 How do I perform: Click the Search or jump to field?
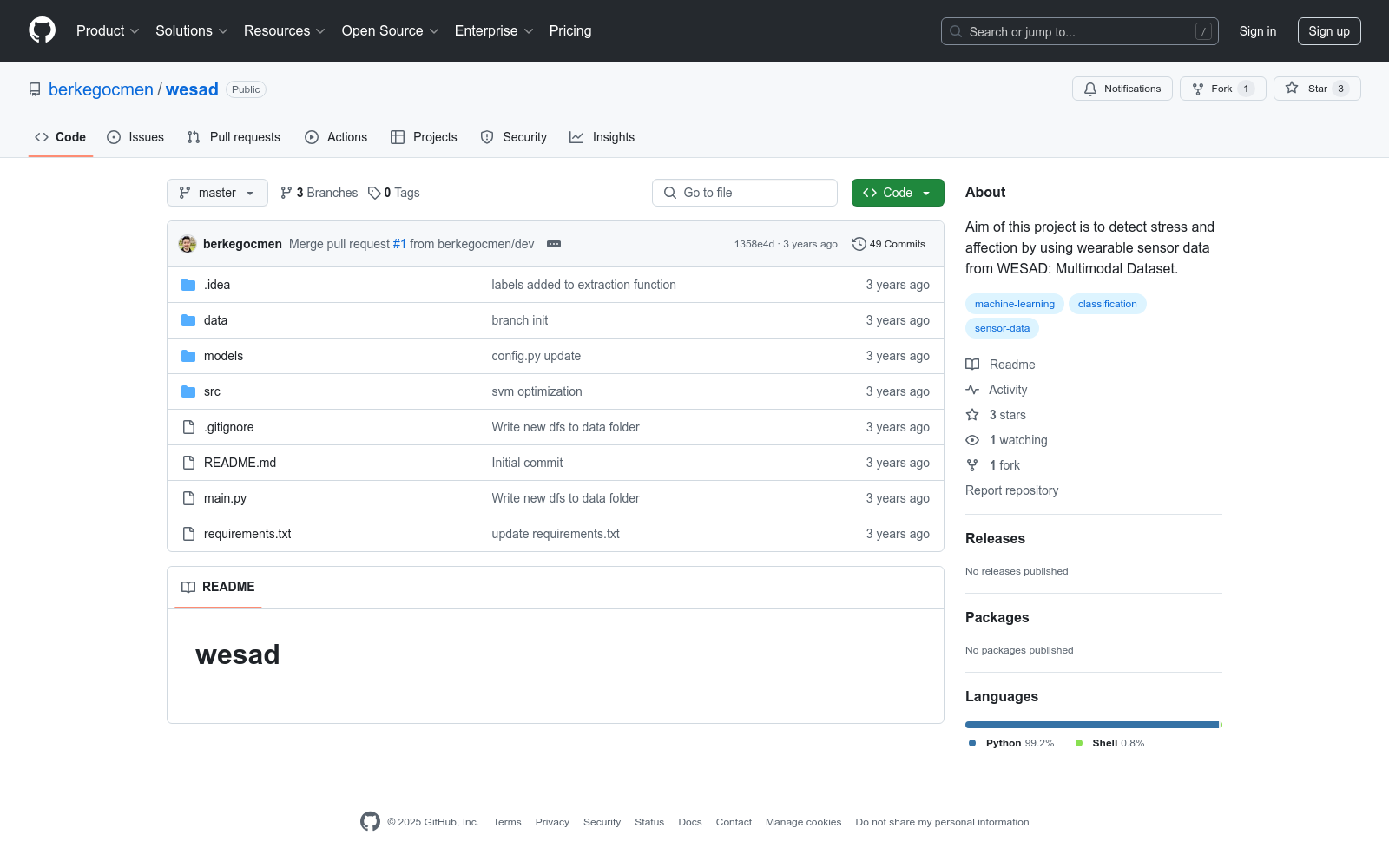(1080, 31)
